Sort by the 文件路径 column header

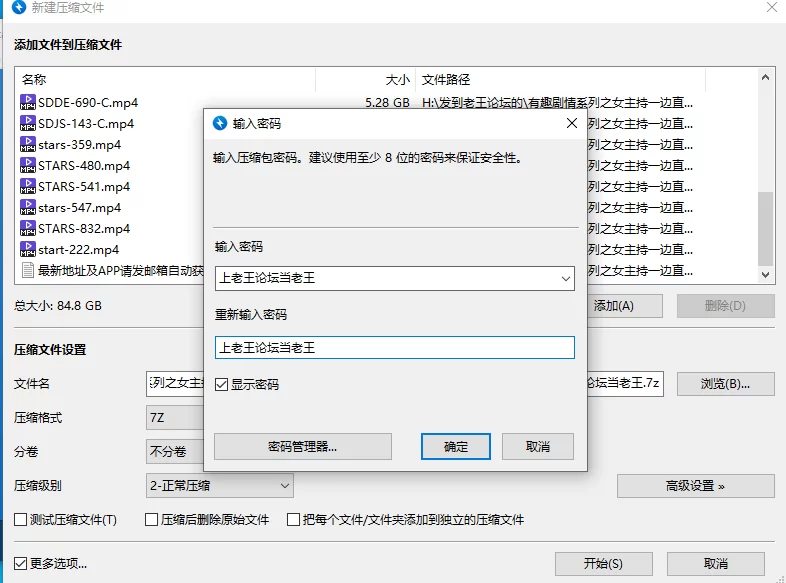click(446, 79)
